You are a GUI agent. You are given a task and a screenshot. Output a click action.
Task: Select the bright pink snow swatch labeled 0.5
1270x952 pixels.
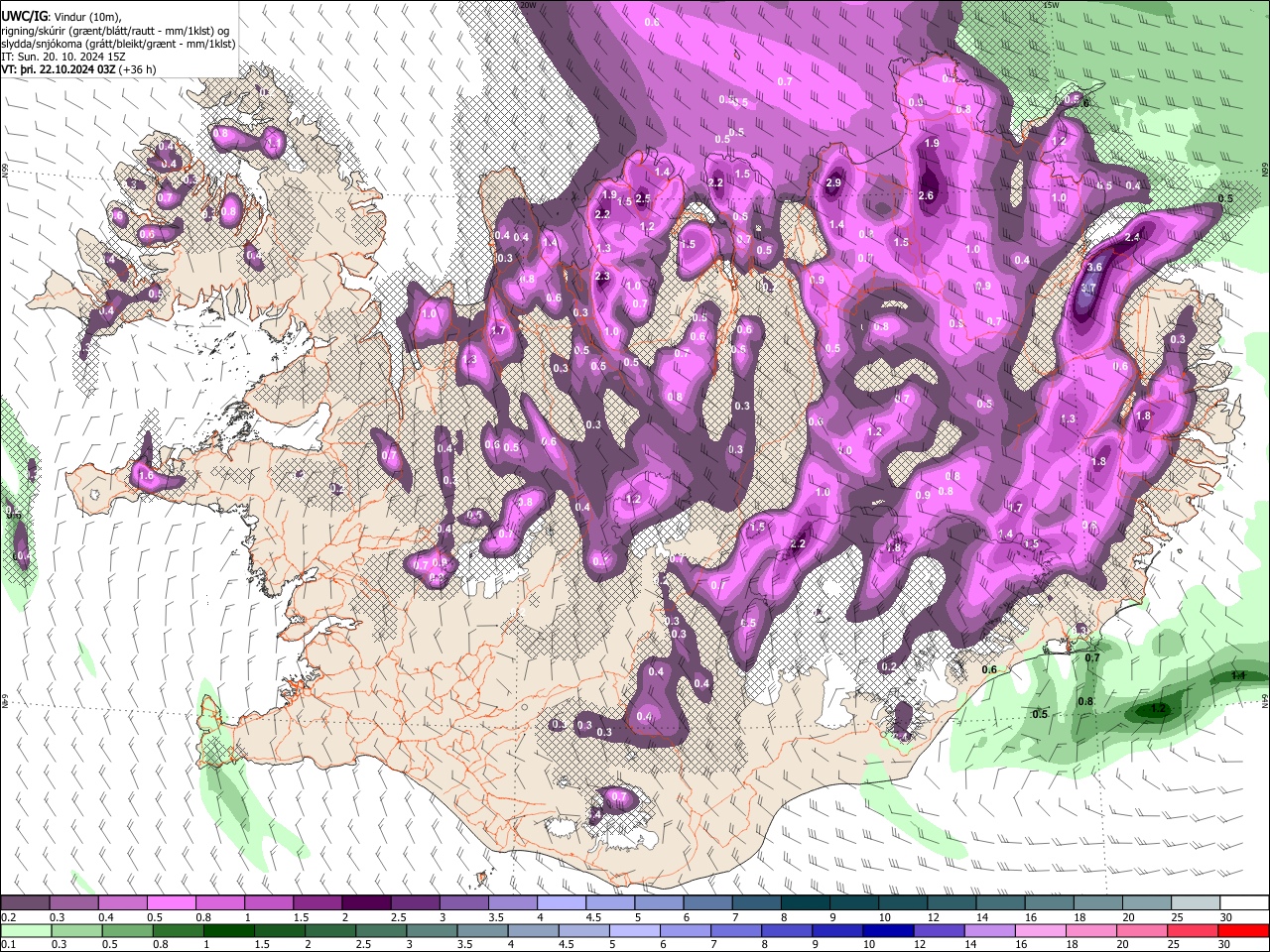click(x=171, y=903)
